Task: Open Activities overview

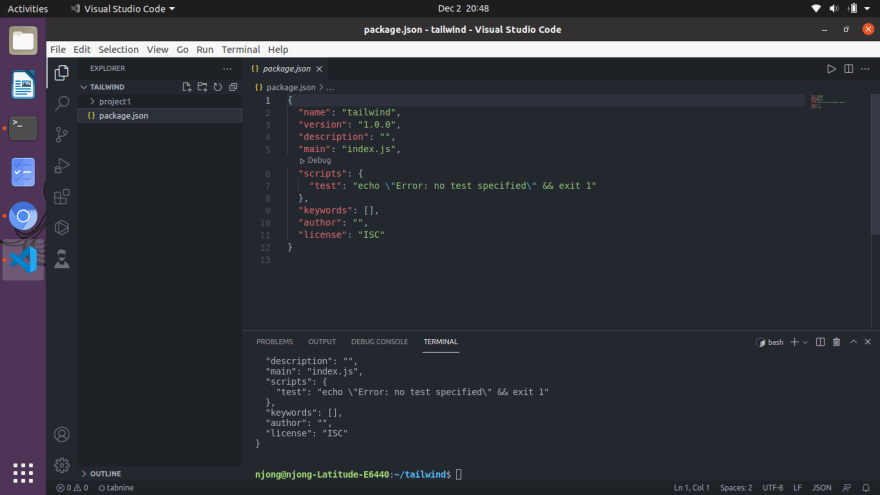Action: pyautogui.click(x=28, y=8)
